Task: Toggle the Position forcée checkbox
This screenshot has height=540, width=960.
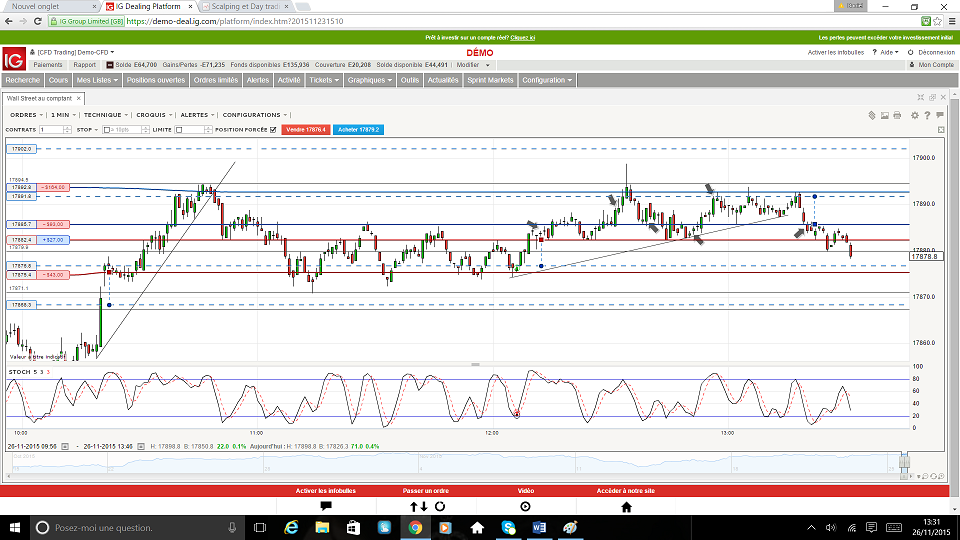Action: (x=273, y=130)
